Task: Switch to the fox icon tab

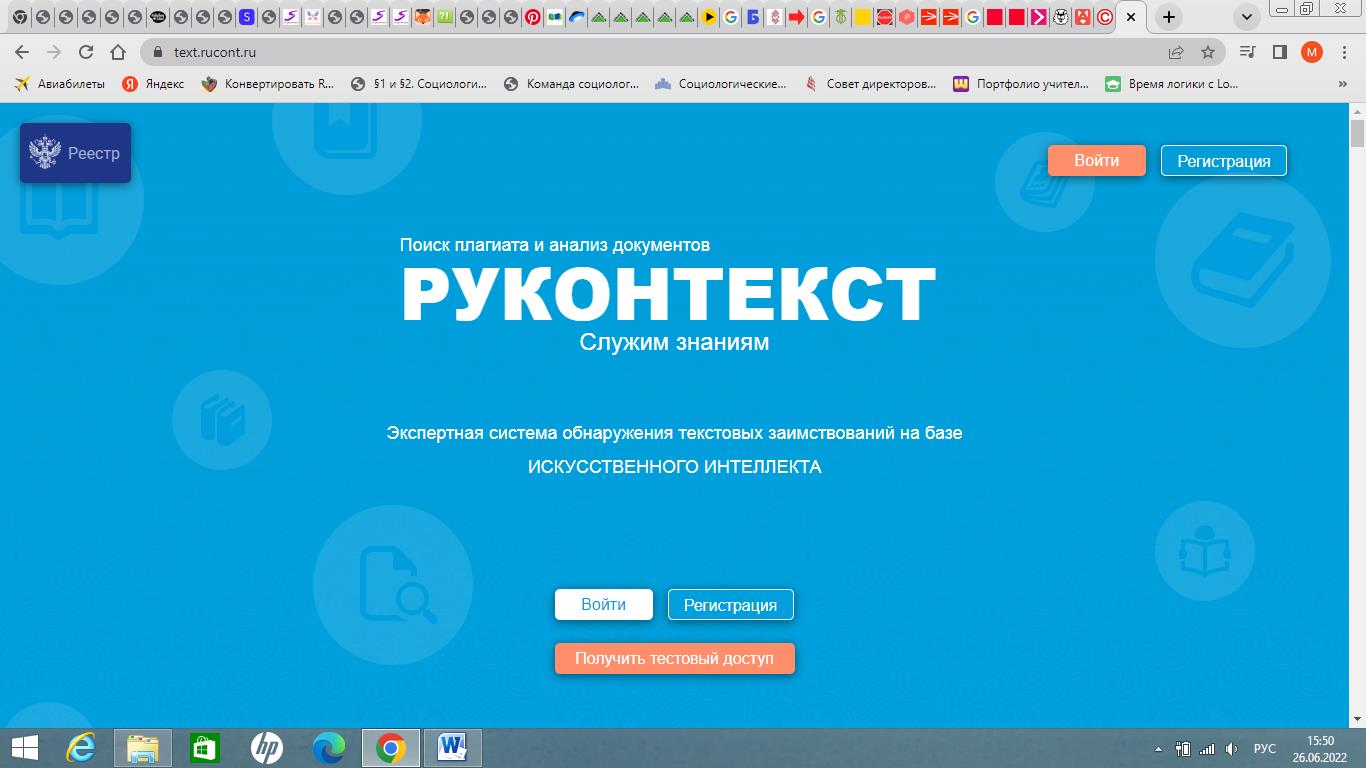Action: coord(422,17)
